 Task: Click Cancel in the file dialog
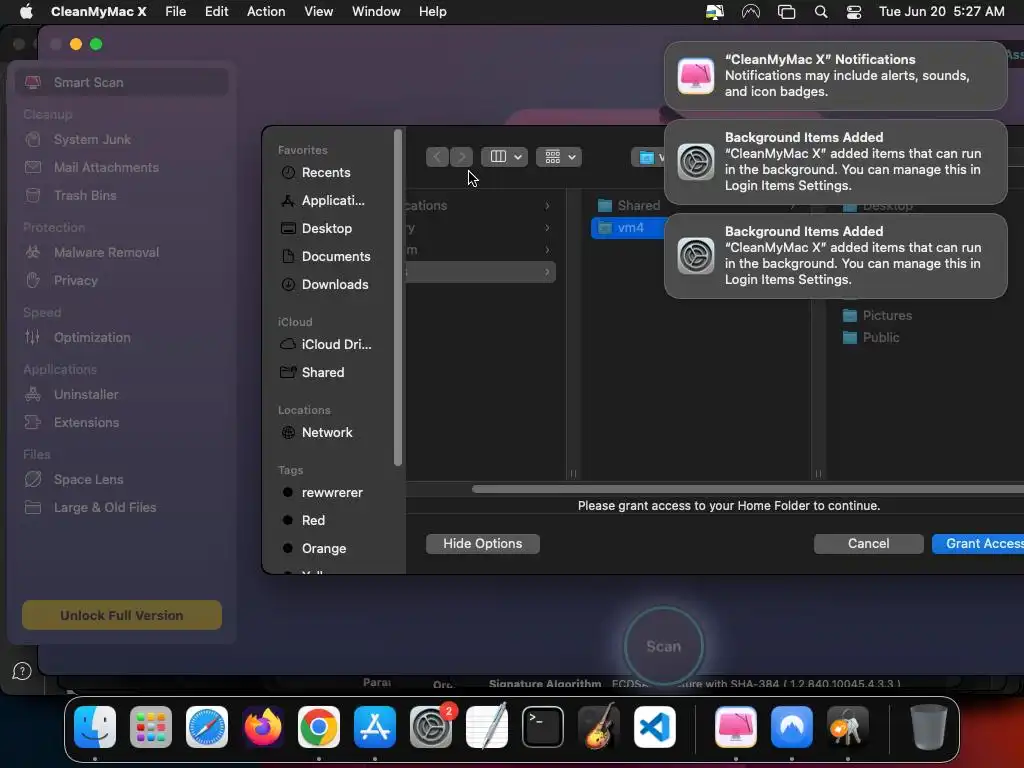(x=868, y=543)
